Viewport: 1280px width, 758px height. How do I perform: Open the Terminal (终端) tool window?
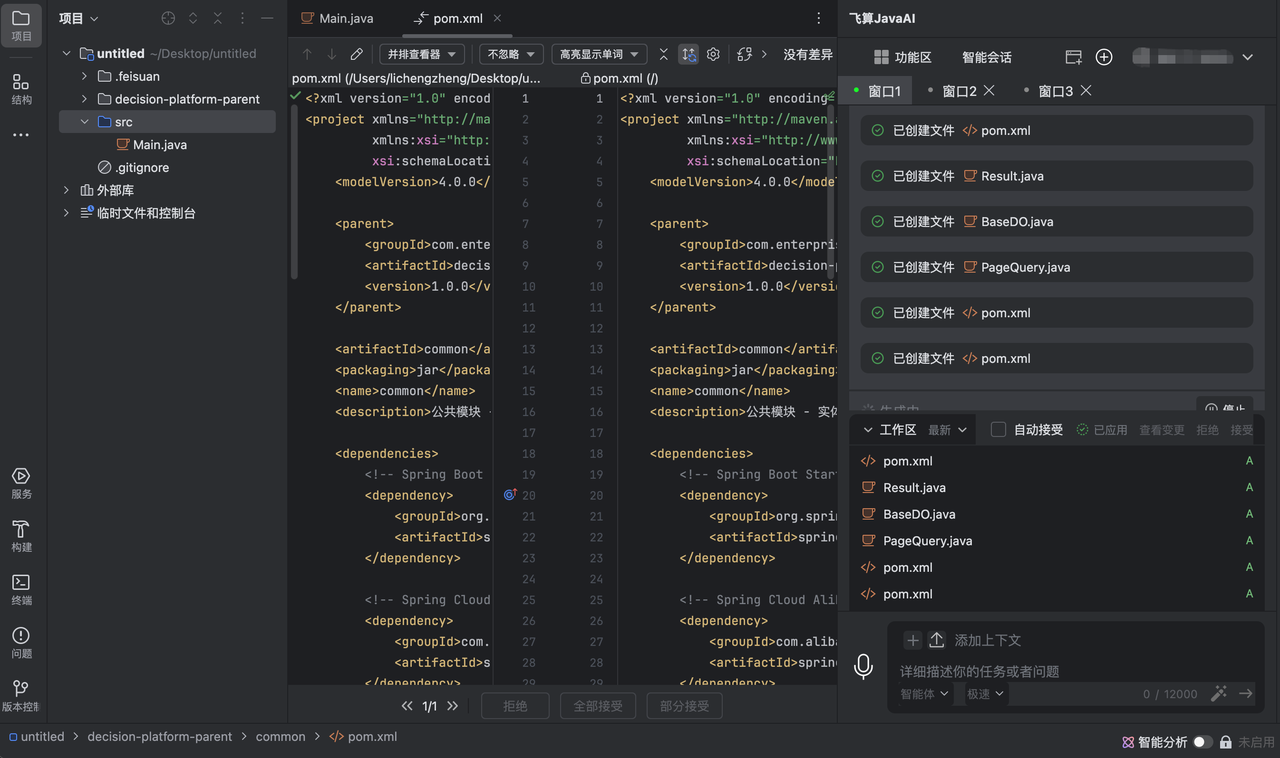21,589
